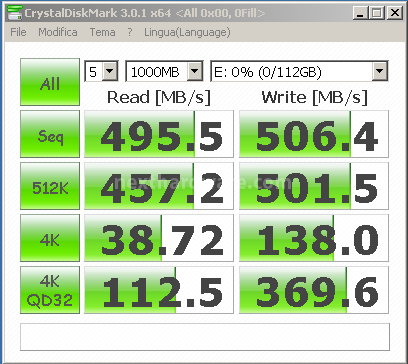Click the empty comment field at bottom

pos(205,337)
